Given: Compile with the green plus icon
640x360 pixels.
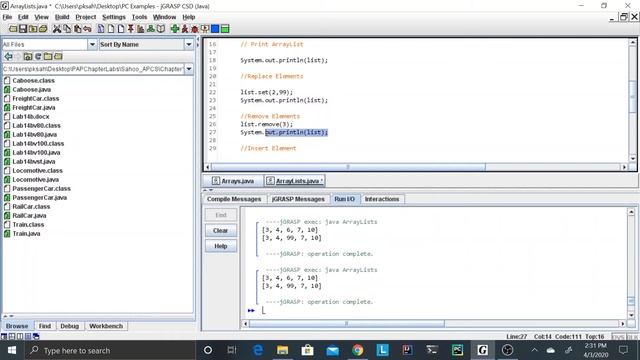Looking at the screenshot, I should pos(175,29).
